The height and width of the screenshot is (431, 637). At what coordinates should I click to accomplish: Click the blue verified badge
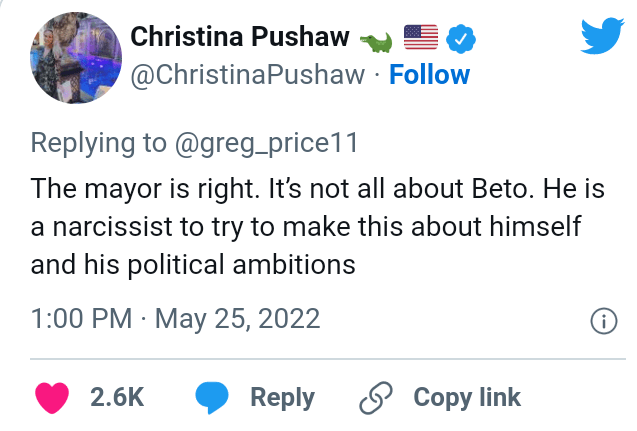[458, 39]
